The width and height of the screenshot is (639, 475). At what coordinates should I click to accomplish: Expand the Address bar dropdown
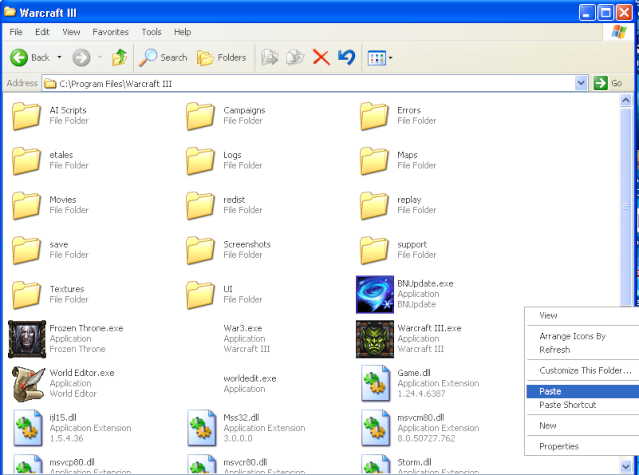[x=581, y=83]
